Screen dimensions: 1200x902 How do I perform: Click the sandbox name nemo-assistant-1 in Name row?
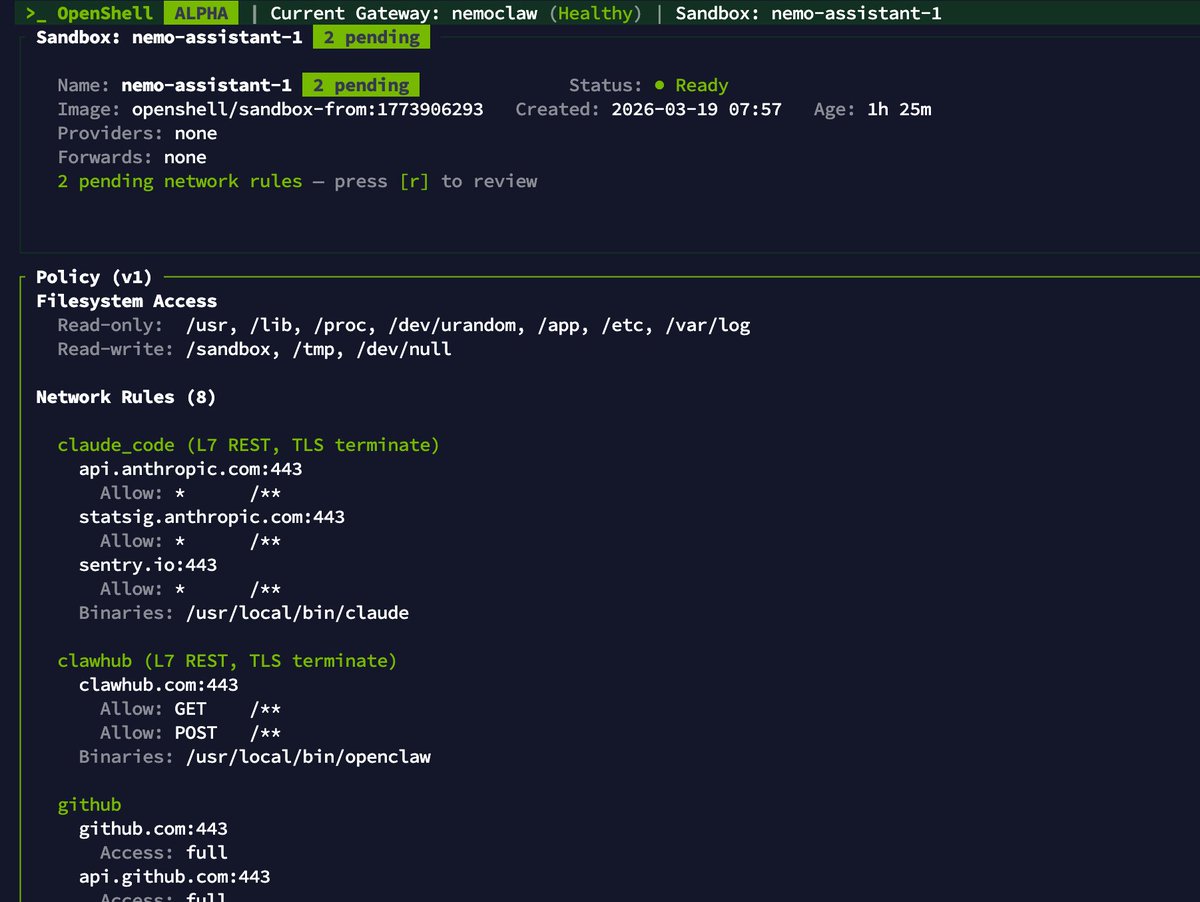point(207,85)
